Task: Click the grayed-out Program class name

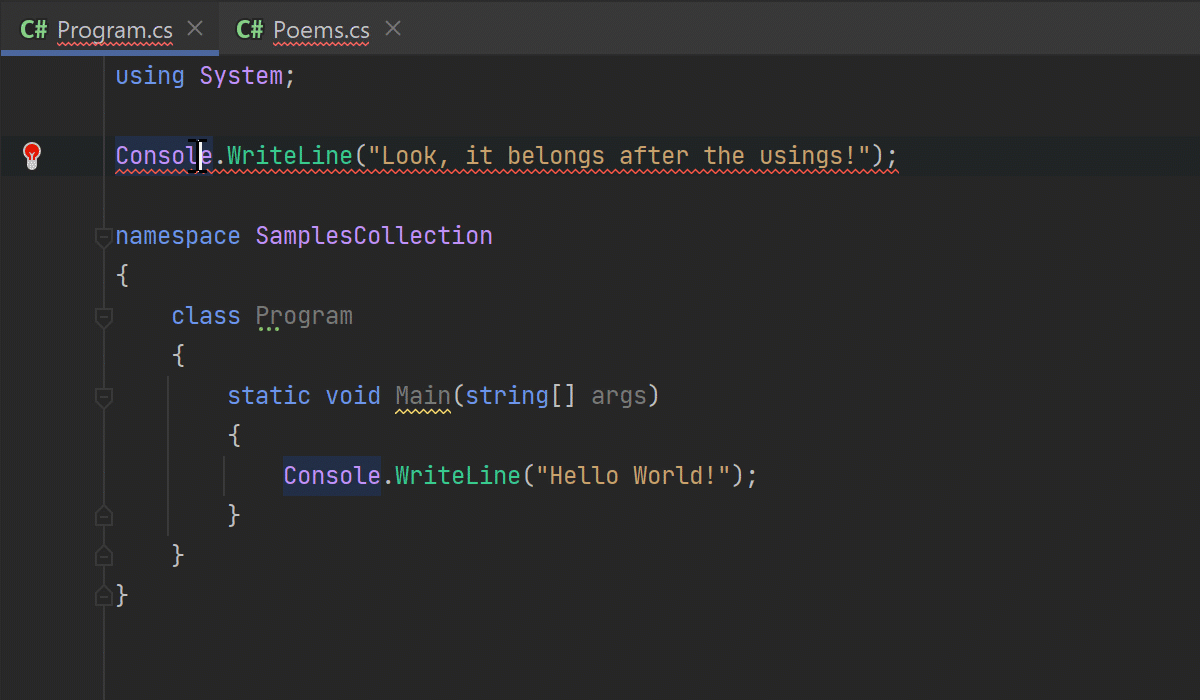Action: [304, 316]
